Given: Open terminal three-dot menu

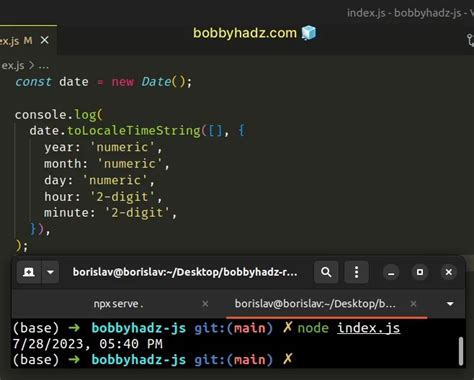Looking at the screenshot, I should click(356, 272).
